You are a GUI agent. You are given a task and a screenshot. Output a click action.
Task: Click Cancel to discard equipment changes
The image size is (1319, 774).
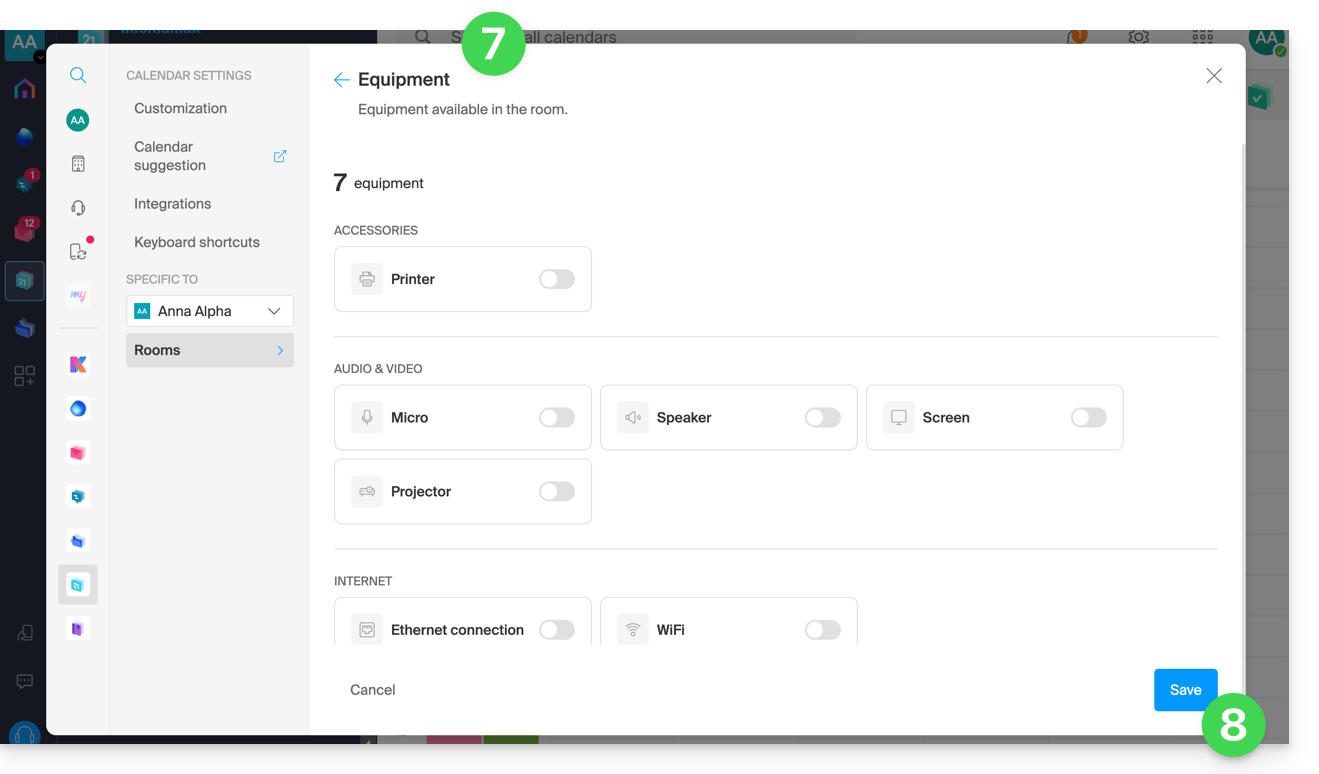[x=373, y=690]
